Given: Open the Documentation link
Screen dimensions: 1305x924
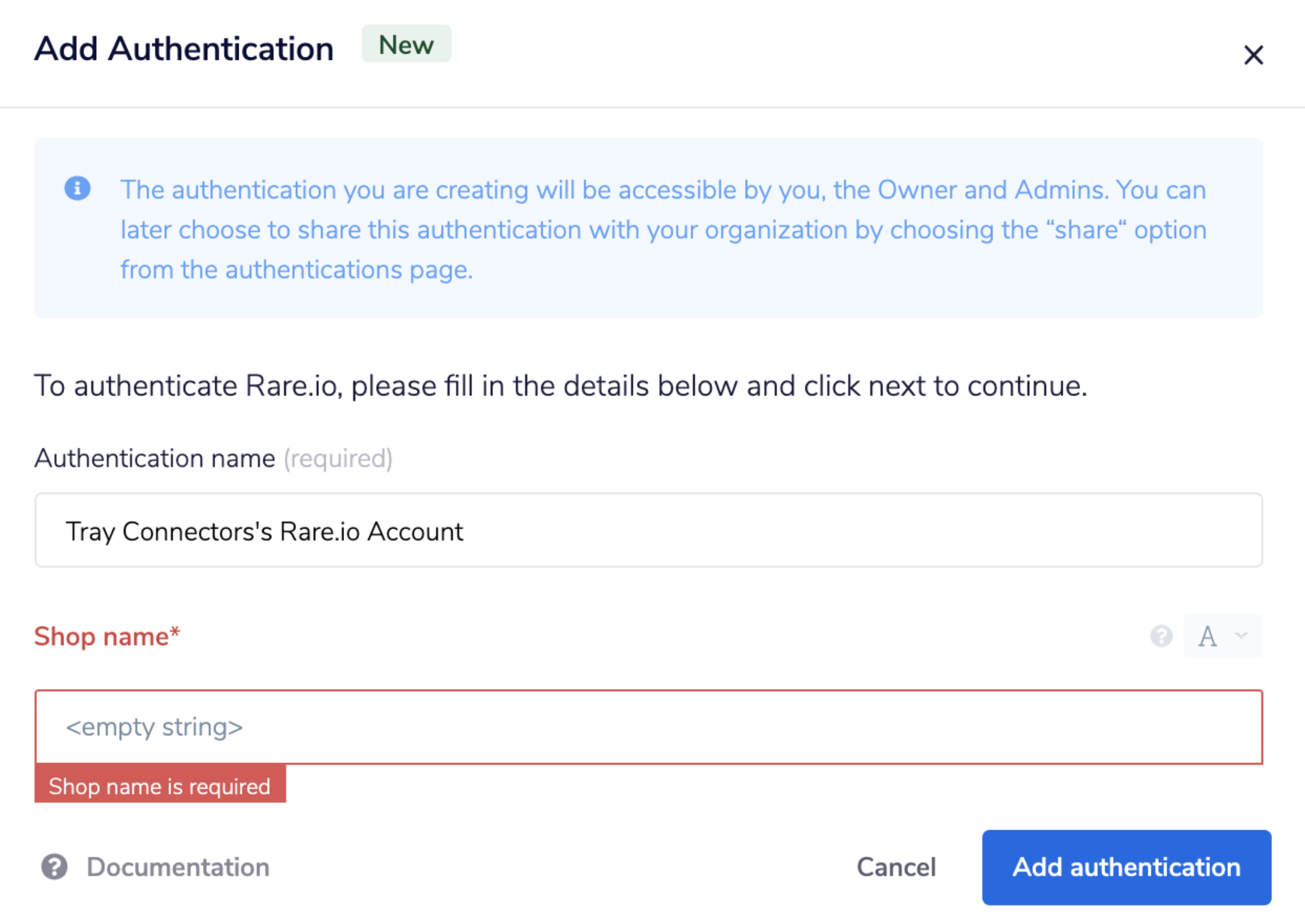Looking at the screenshot, I should [x=178, y=867].
